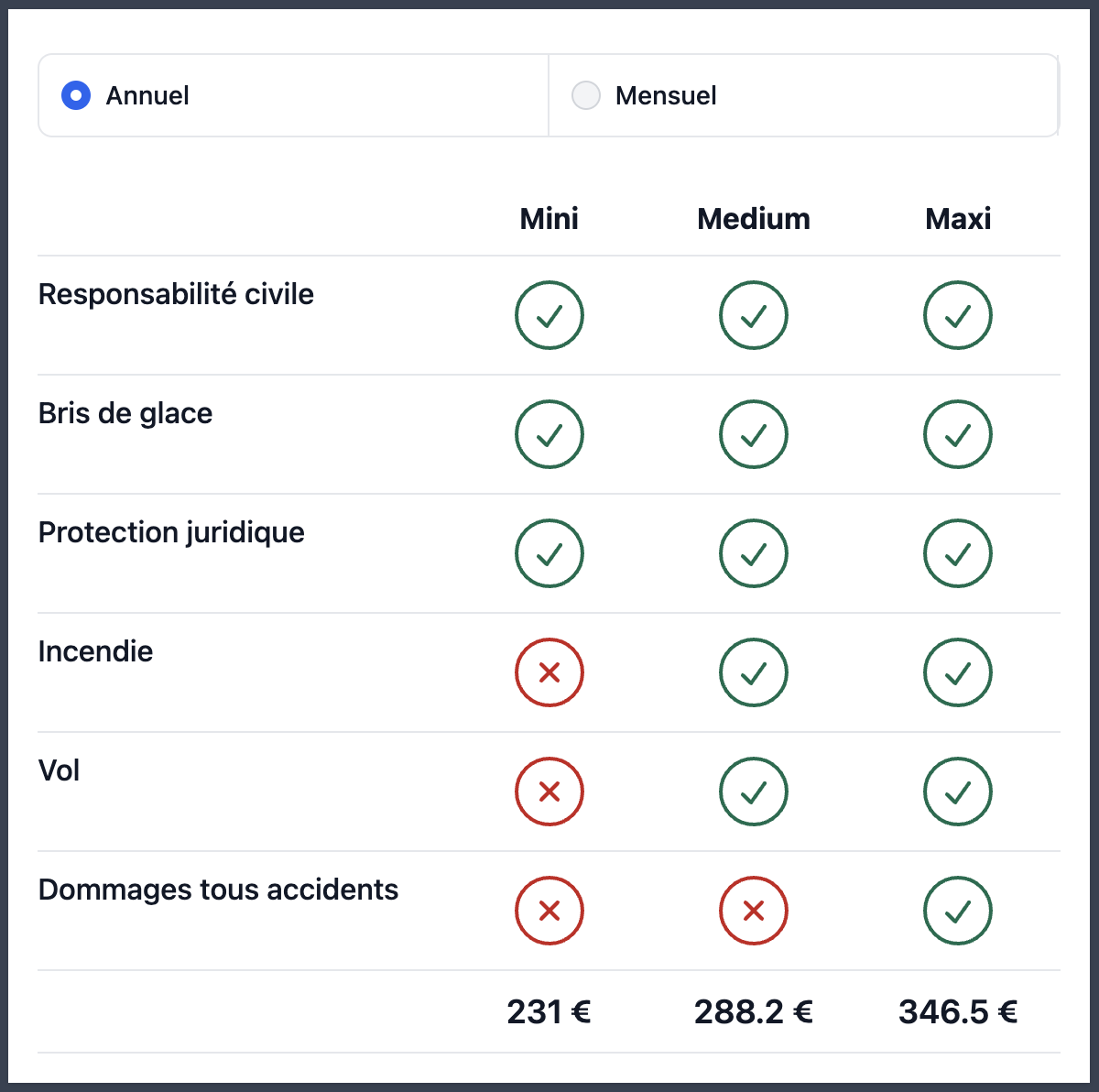Click the Mini column header
The image size is (1099, 1092).
549,219
